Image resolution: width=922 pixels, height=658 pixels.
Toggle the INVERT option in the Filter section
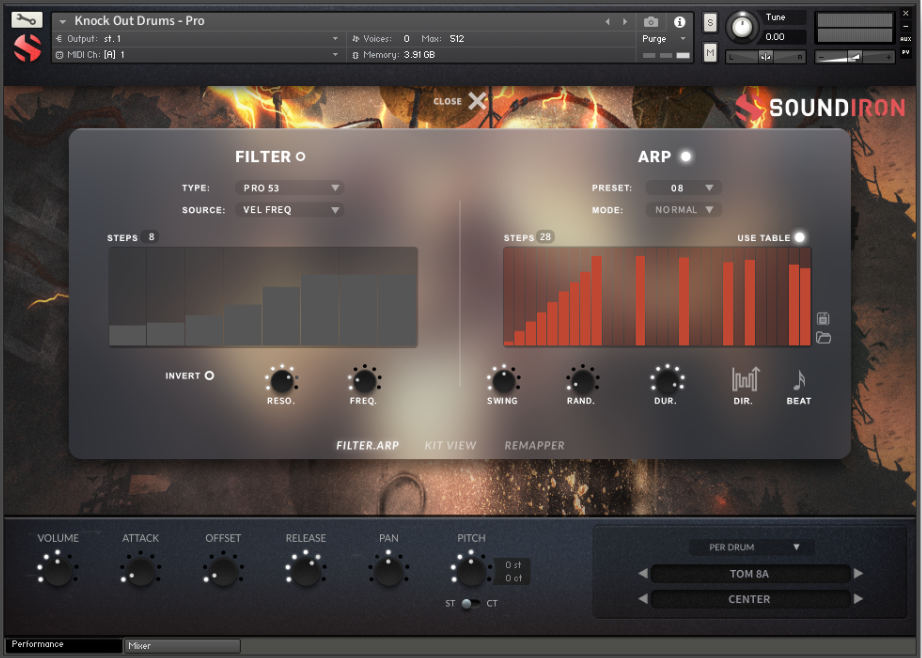(x=209, y=375)
